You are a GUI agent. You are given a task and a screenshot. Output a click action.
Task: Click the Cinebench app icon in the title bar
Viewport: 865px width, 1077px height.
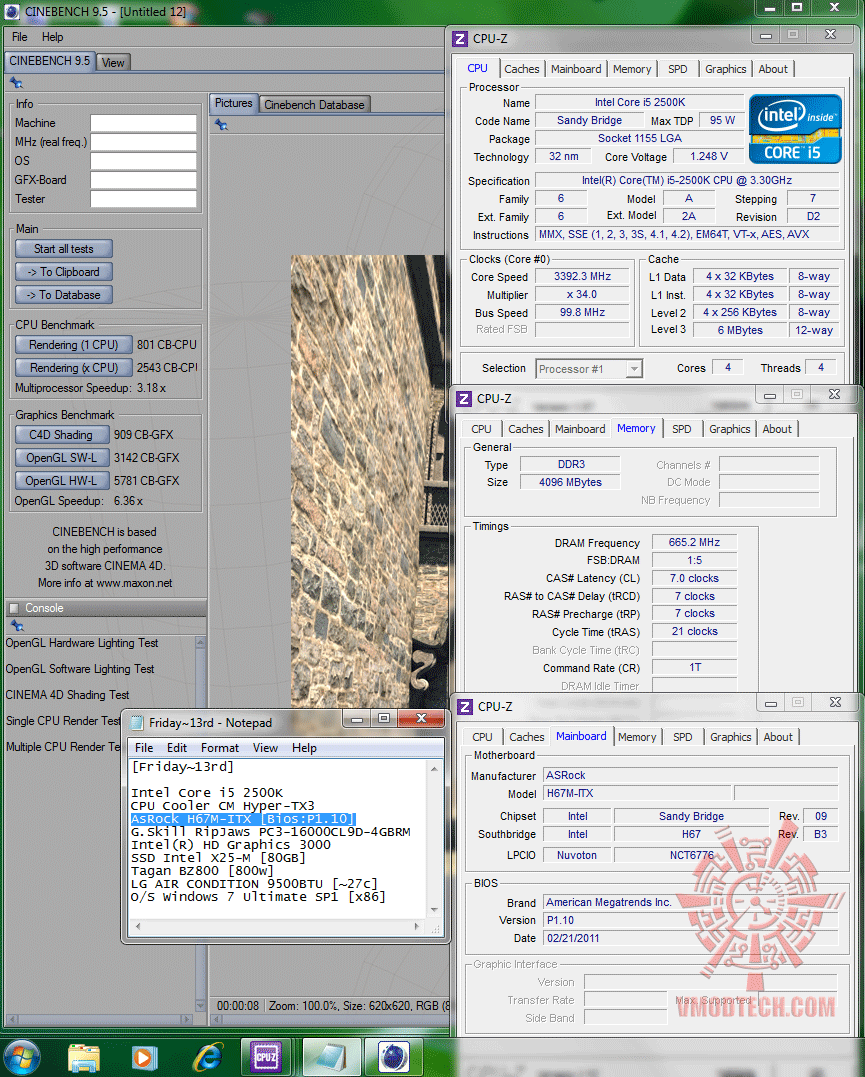tap(12, 12)
